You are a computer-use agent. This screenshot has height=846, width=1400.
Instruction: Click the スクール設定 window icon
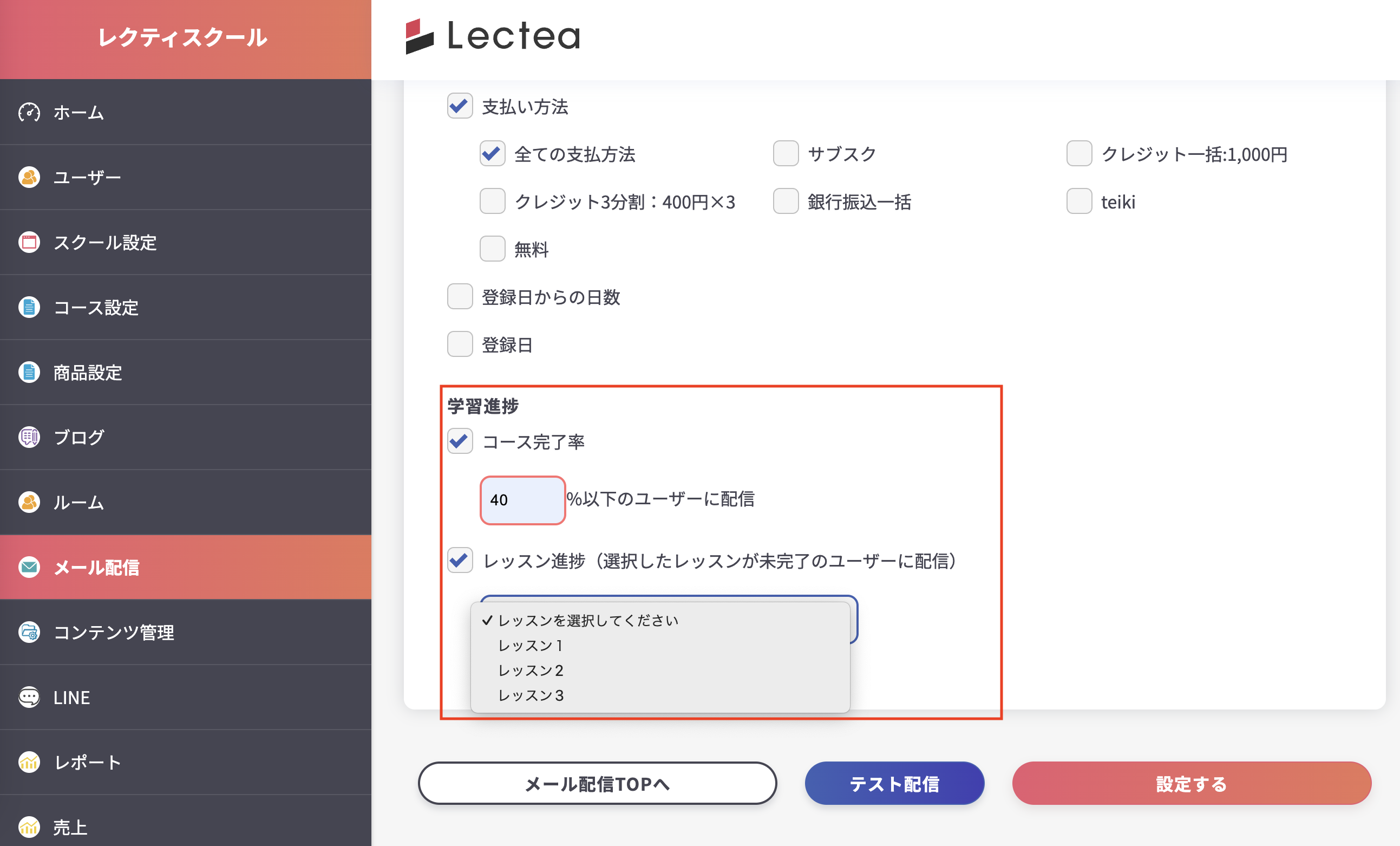click(29, 242)
